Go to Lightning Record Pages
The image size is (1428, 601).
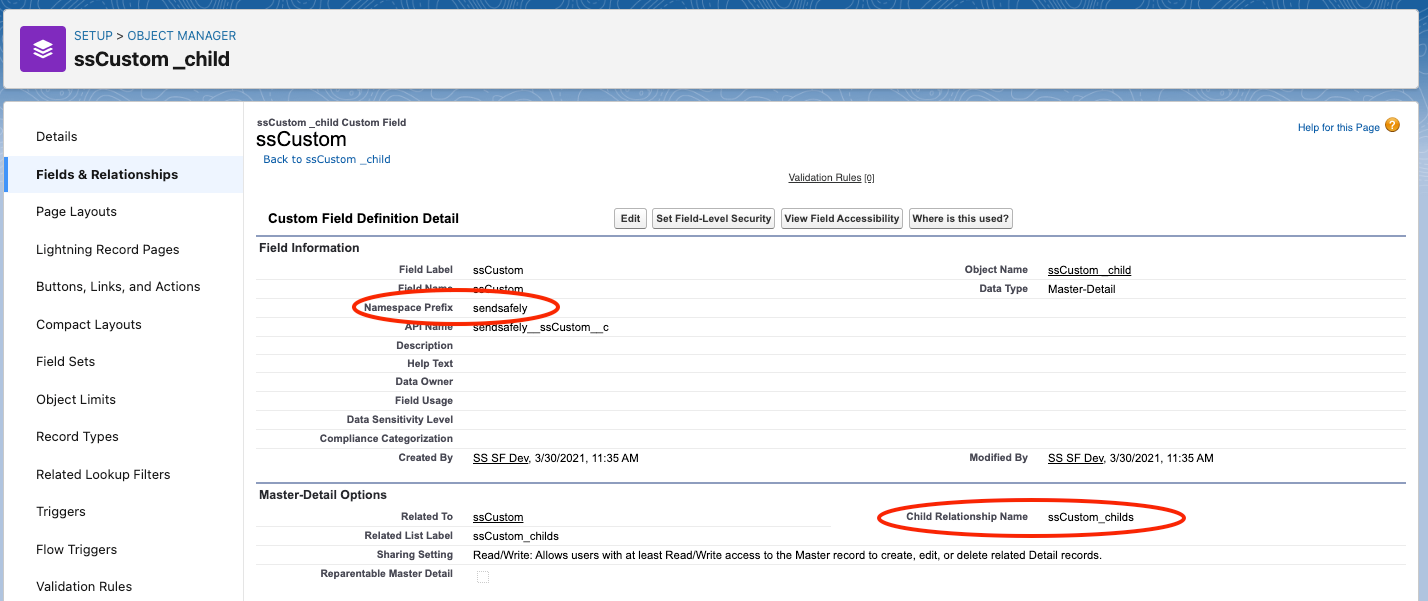click(107, 249)
